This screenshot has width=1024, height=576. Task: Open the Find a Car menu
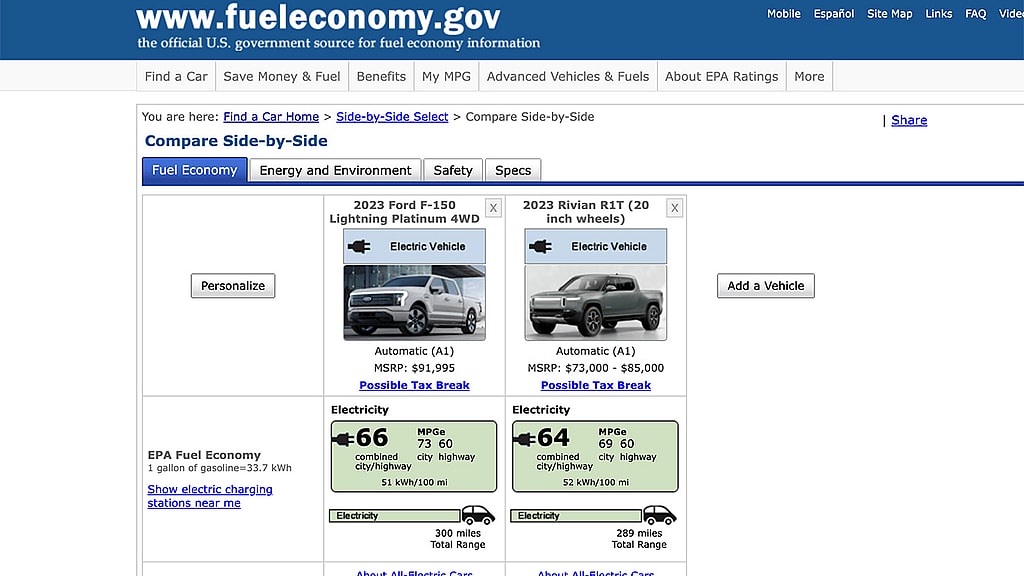tap(176, 76)
